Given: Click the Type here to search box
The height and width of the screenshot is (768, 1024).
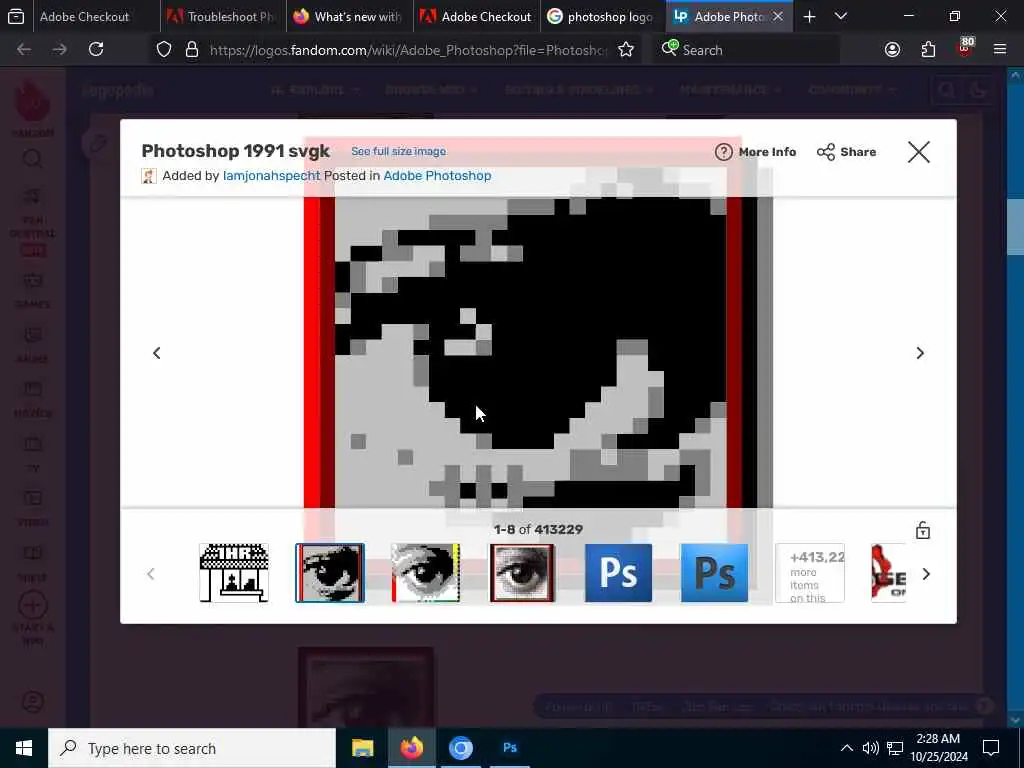Looking at the screenshot, I should (x=192, y=748).
